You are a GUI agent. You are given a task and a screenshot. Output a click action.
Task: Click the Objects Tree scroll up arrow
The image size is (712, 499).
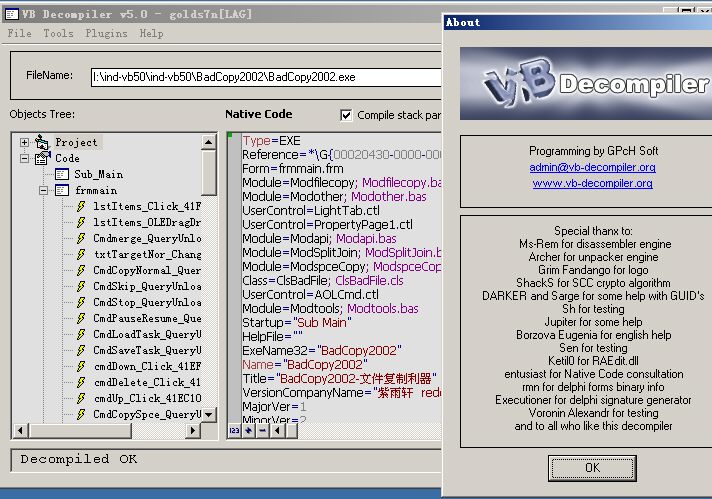(208, 142)
